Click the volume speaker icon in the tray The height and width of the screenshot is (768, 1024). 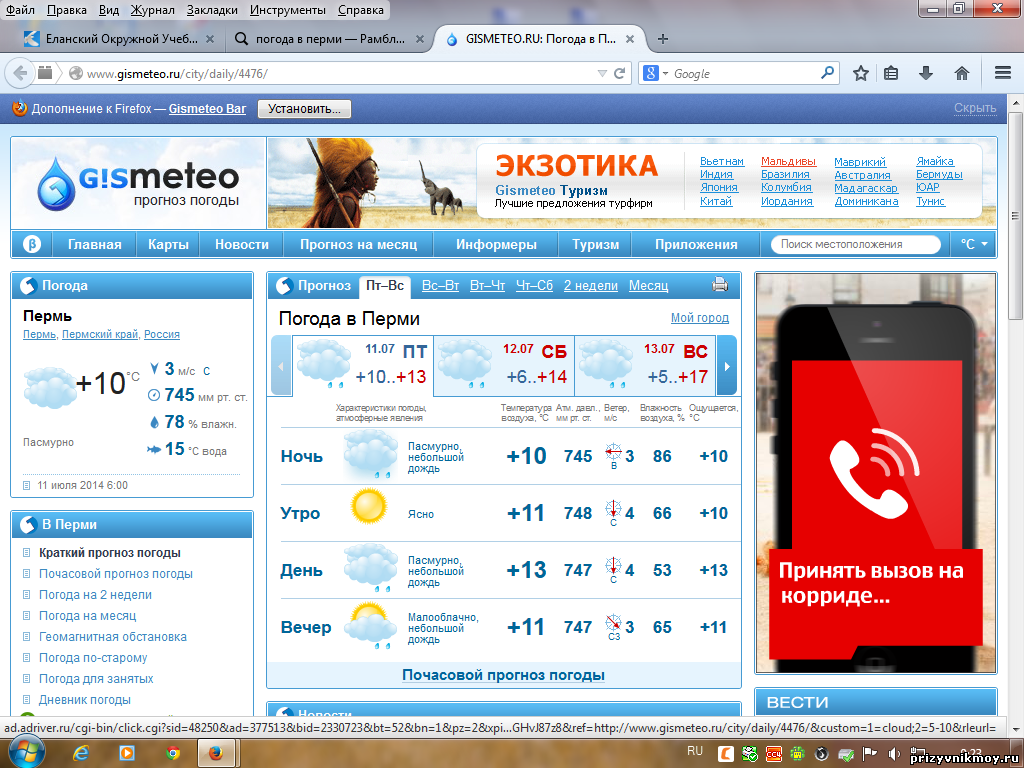point(893,754)
